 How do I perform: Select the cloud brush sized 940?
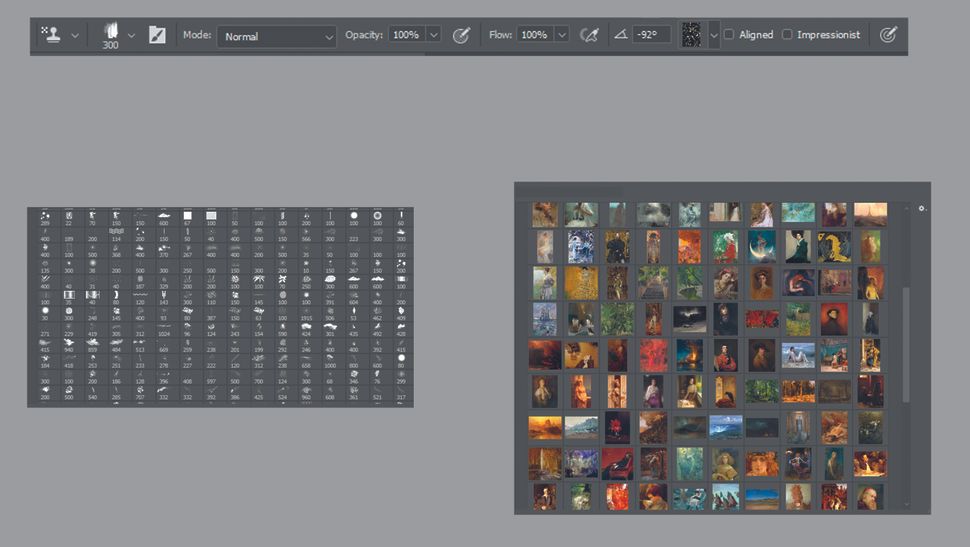[69, 346]
